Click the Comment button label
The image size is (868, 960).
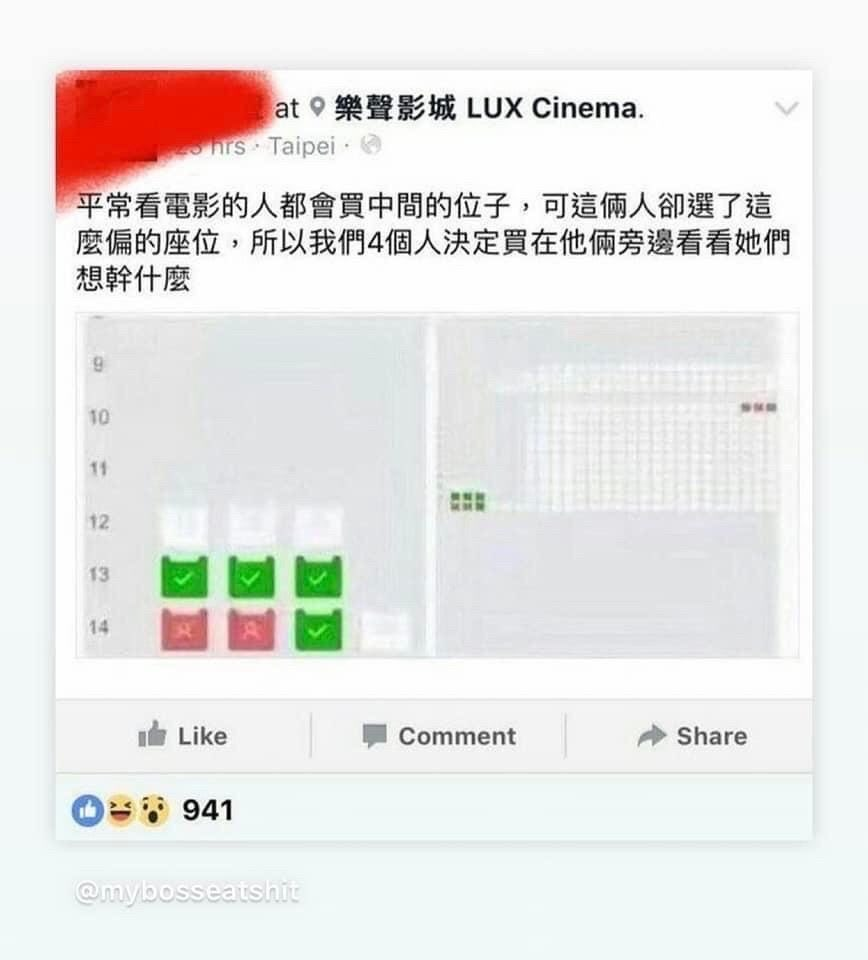(457, 736)
